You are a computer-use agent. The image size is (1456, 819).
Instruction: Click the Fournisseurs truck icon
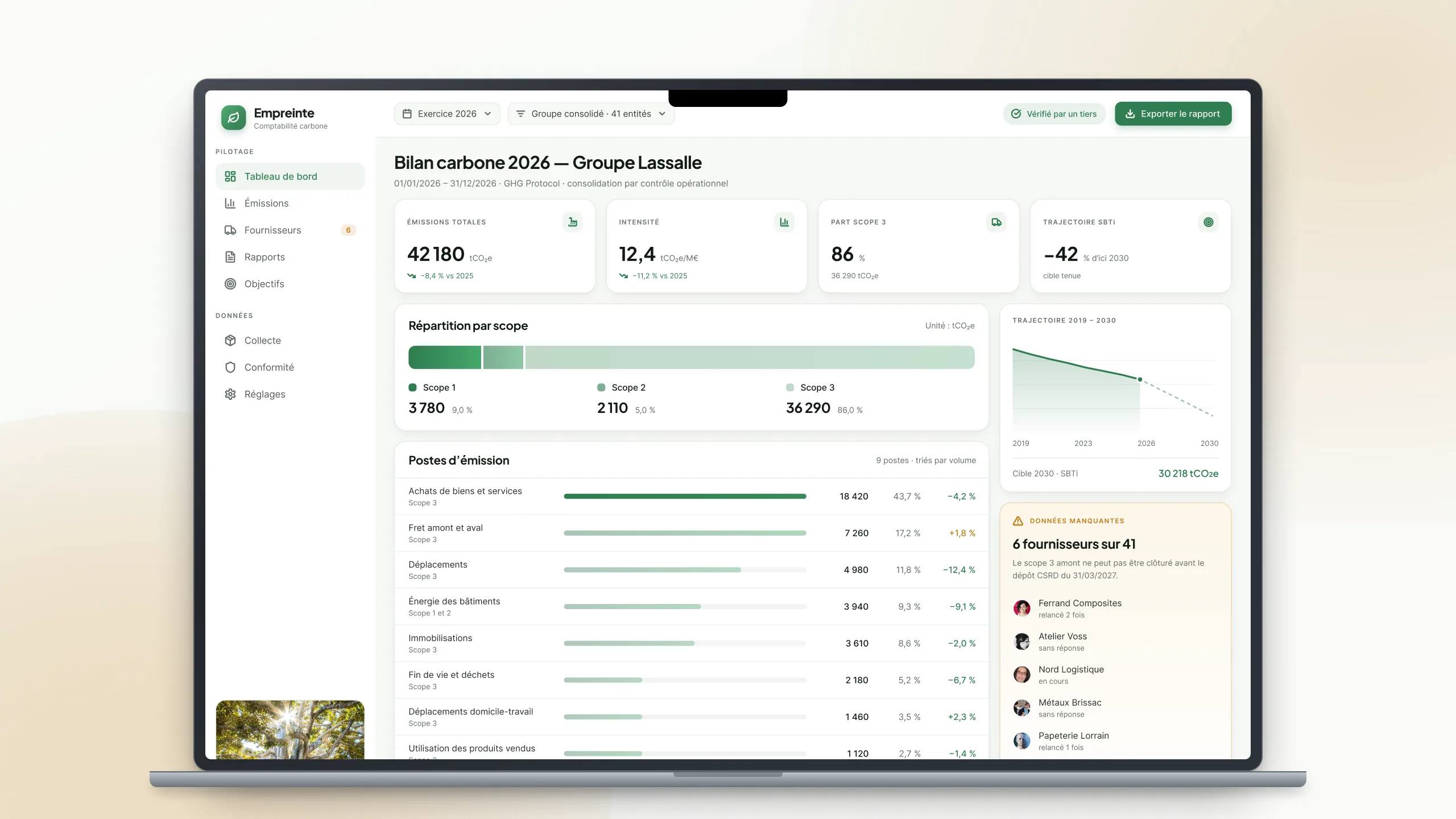click(230, 230)
